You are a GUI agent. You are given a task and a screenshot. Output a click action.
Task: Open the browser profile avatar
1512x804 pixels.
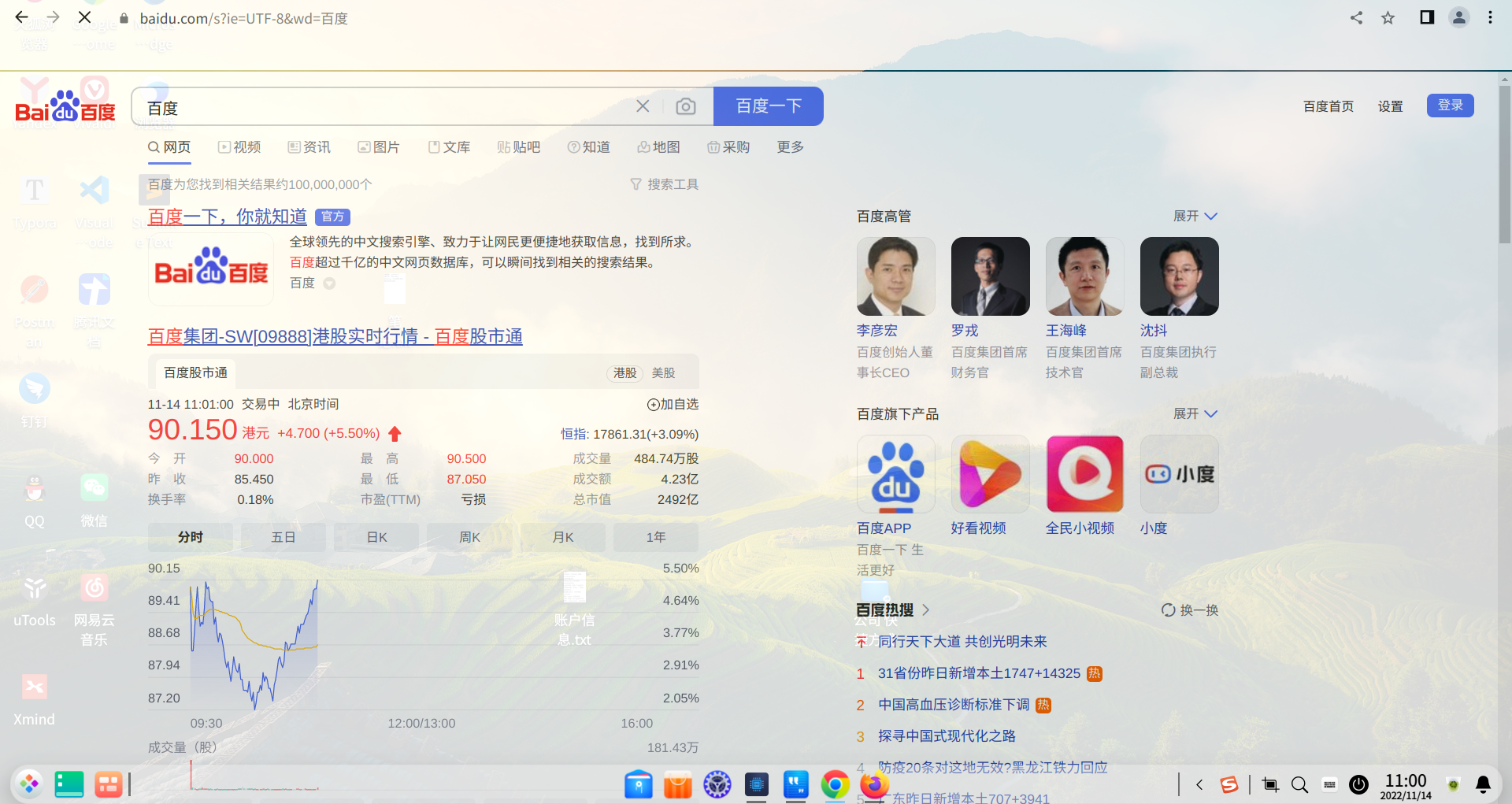(x=1459, y=17)
